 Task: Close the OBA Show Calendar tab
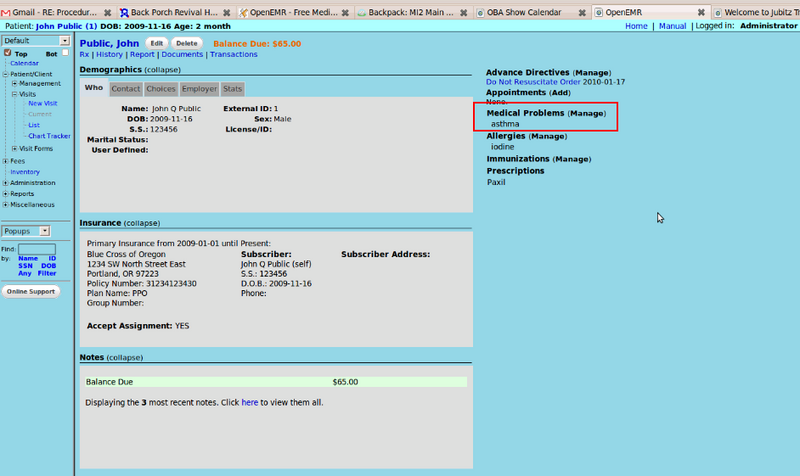pos(582,12)
